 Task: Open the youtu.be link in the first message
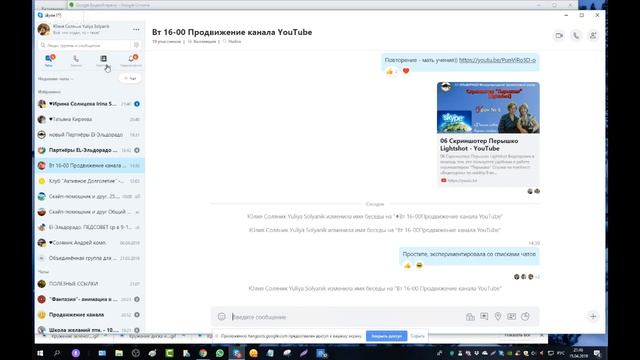tap(497, 60)
